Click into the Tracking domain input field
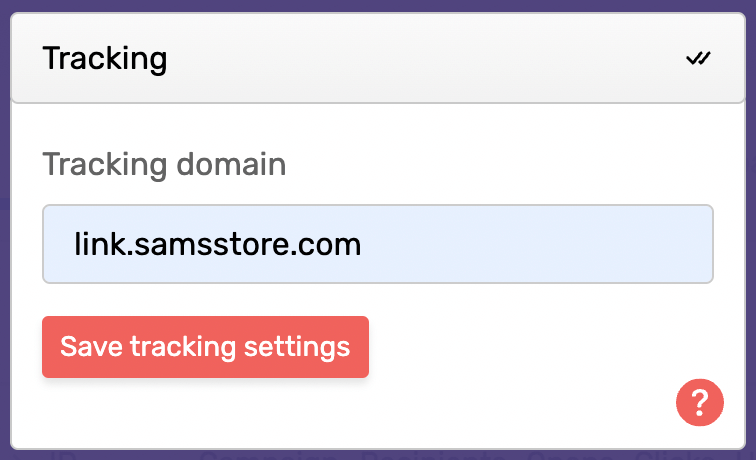 click(378, 244)
